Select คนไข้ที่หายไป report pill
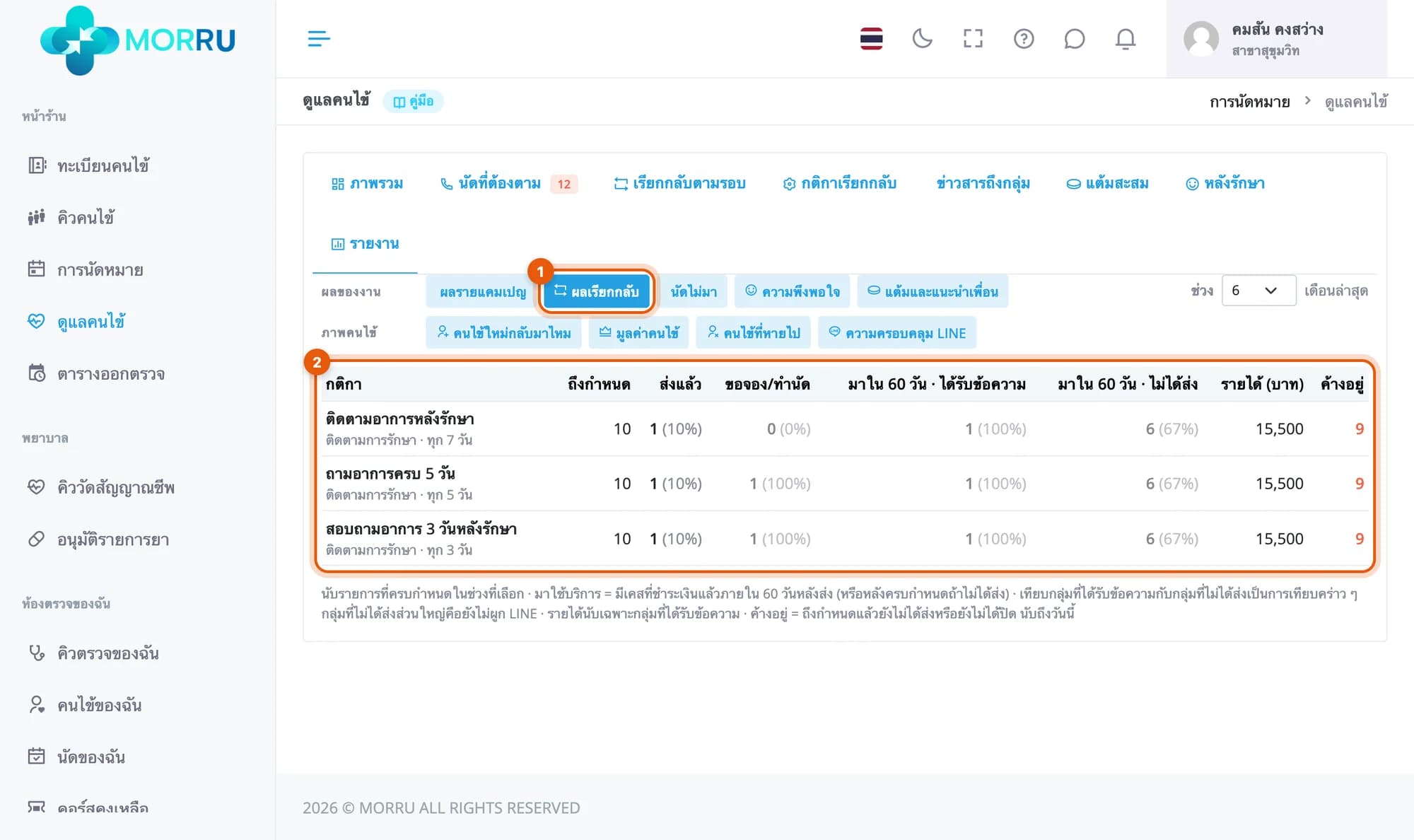Viewport: 1414px width, 840px height. (x=754, y=333)
